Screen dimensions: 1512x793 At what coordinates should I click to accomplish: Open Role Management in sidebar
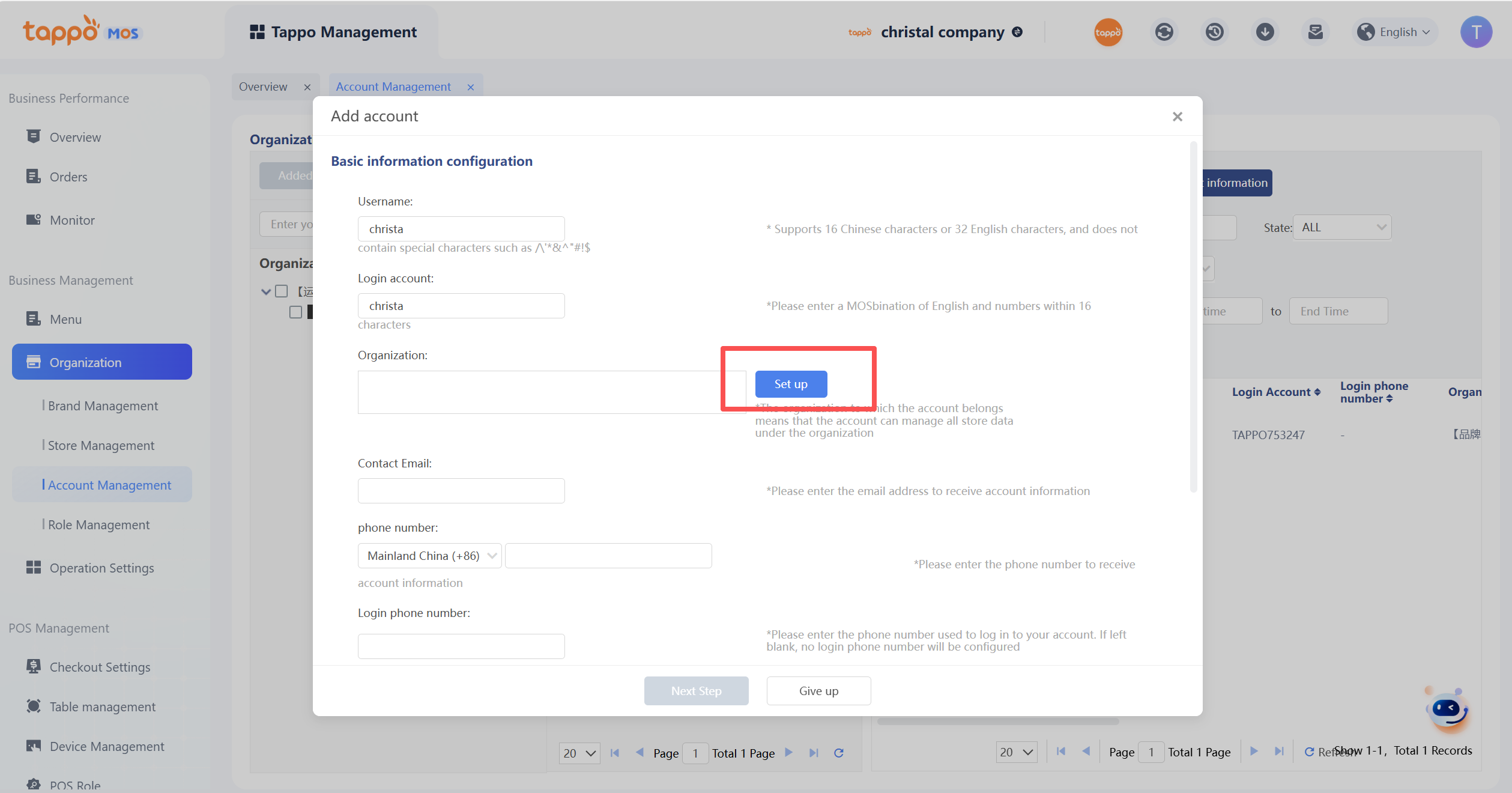(98, 524)
